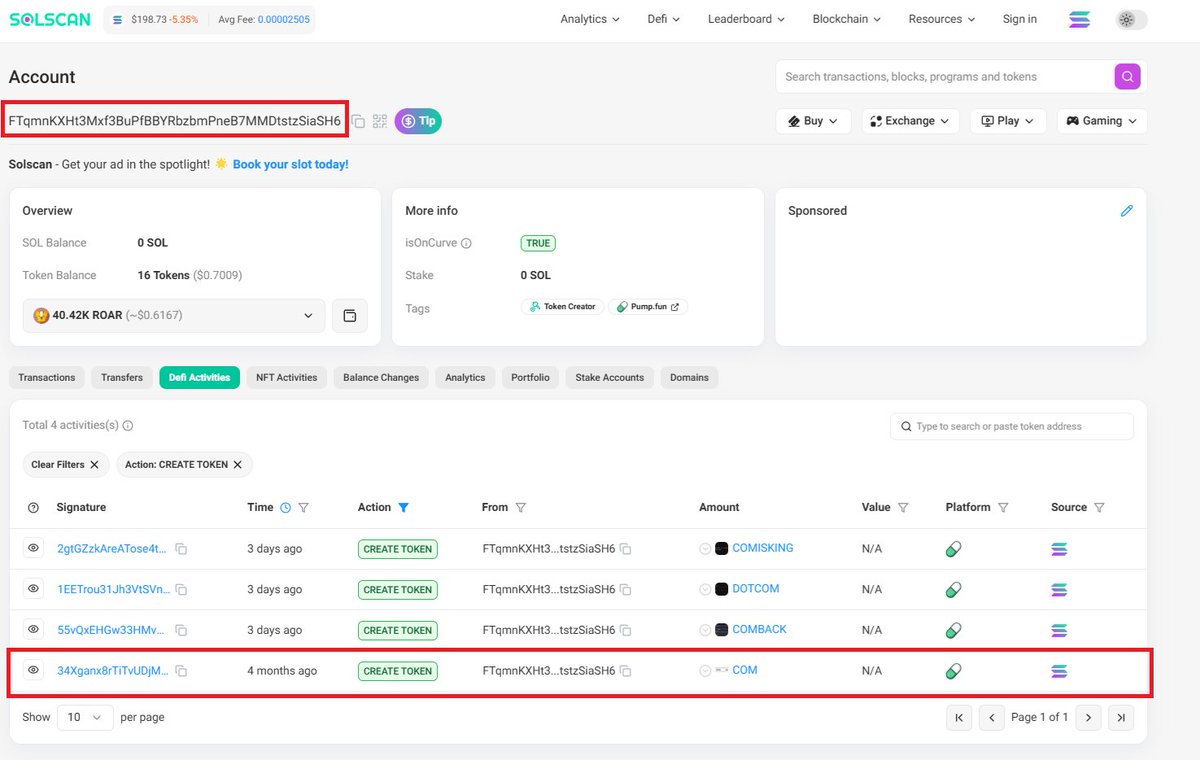Screen dimensions: 1200x760
Task: Open the Solana network selector icon
Action: tap(1079, 19)
